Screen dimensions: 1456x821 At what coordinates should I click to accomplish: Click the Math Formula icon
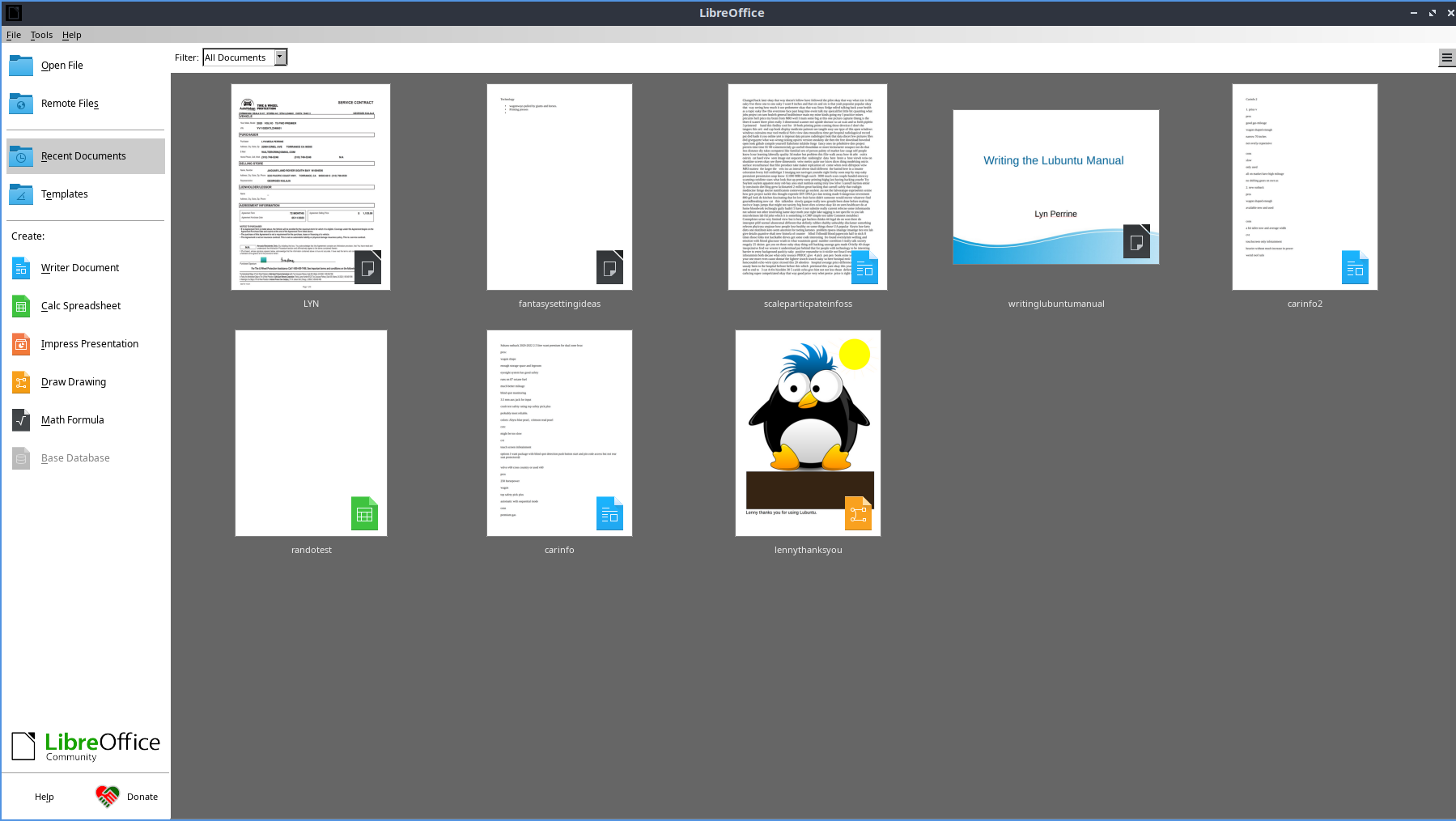tap(21, 420)
